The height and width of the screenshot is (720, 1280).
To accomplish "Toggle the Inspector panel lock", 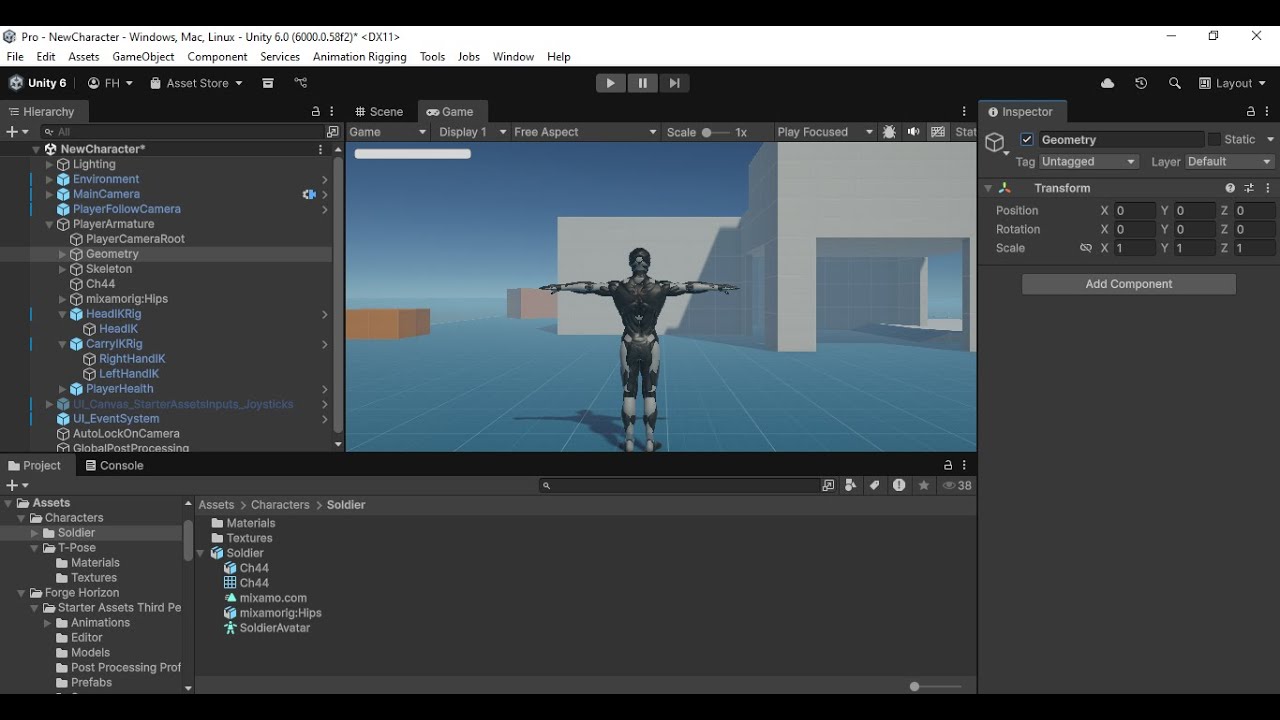I will point(1251,112).
